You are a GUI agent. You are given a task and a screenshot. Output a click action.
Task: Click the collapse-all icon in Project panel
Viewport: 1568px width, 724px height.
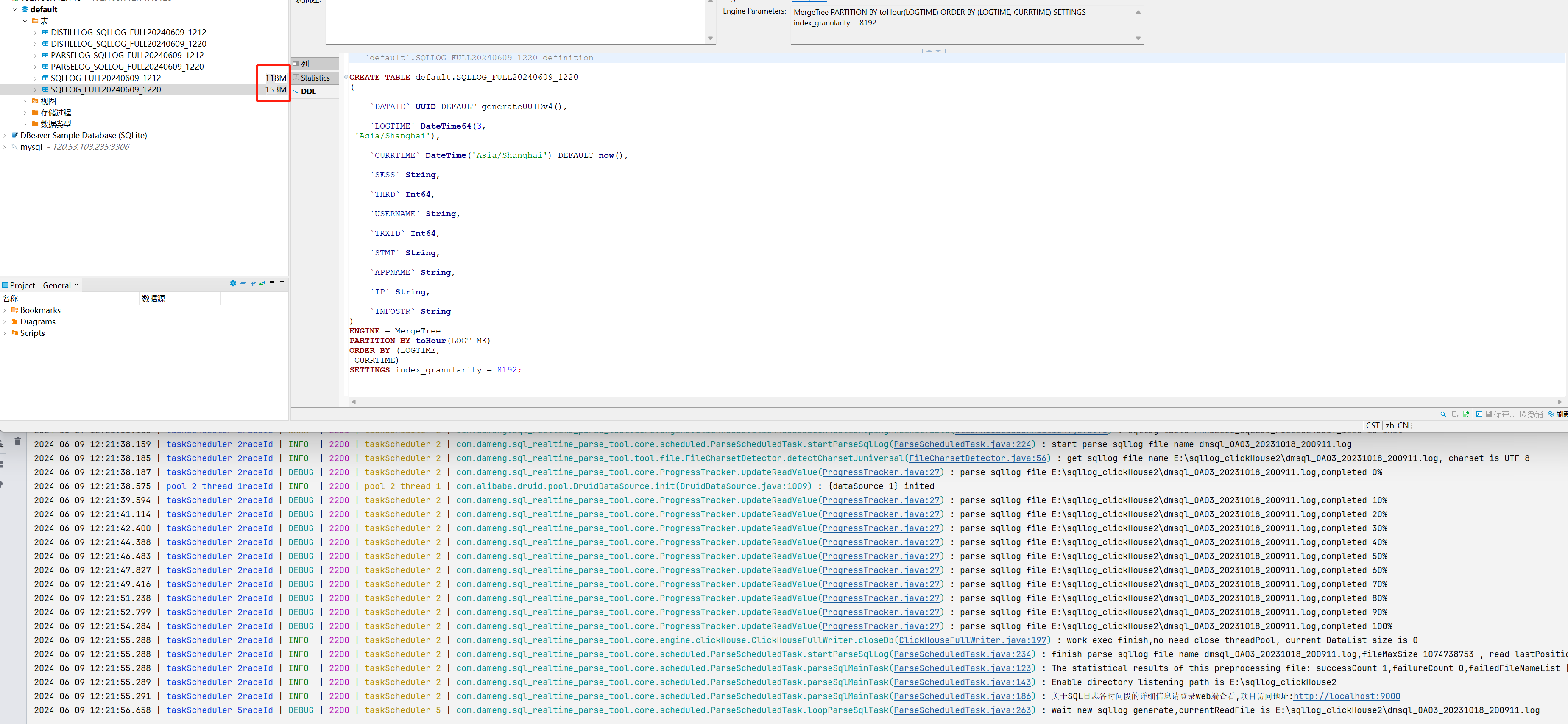point(243,283)
